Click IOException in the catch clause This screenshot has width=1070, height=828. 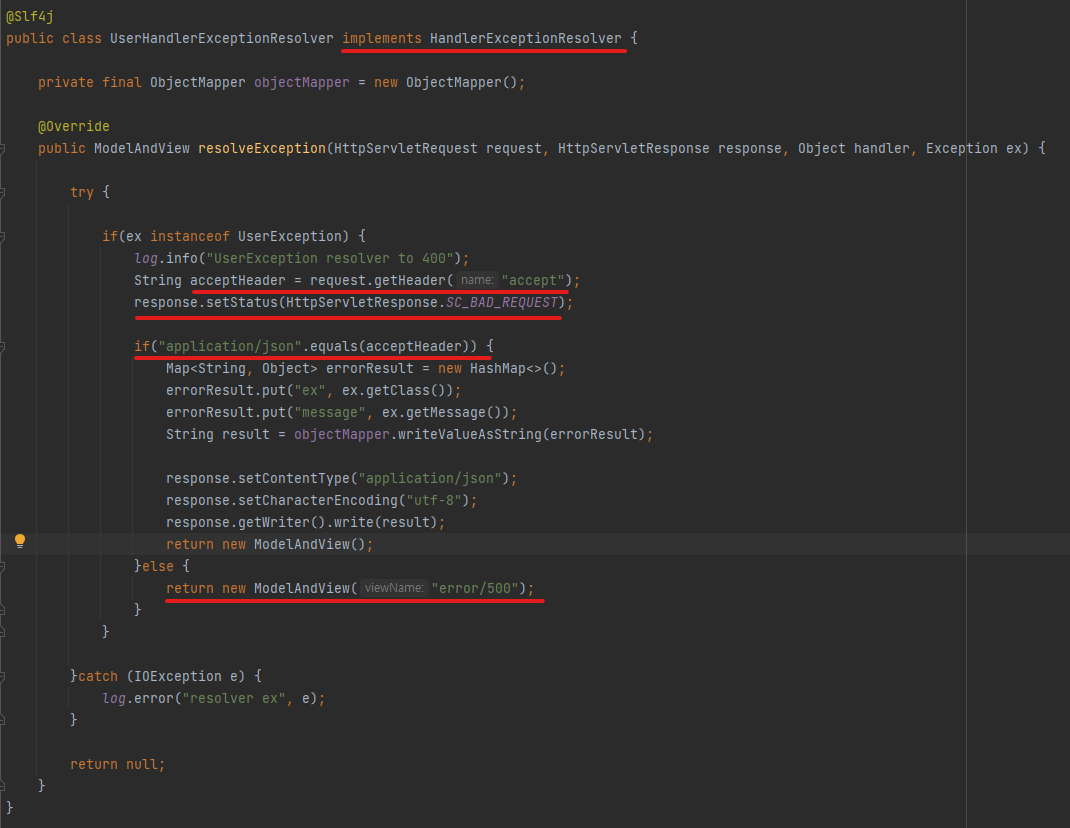tap(178, 676)
